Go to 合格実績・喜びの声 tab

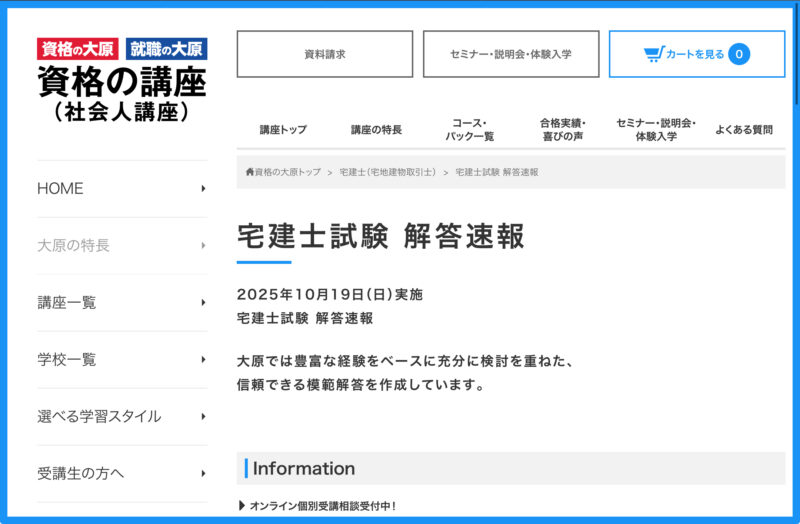(562, 130)
